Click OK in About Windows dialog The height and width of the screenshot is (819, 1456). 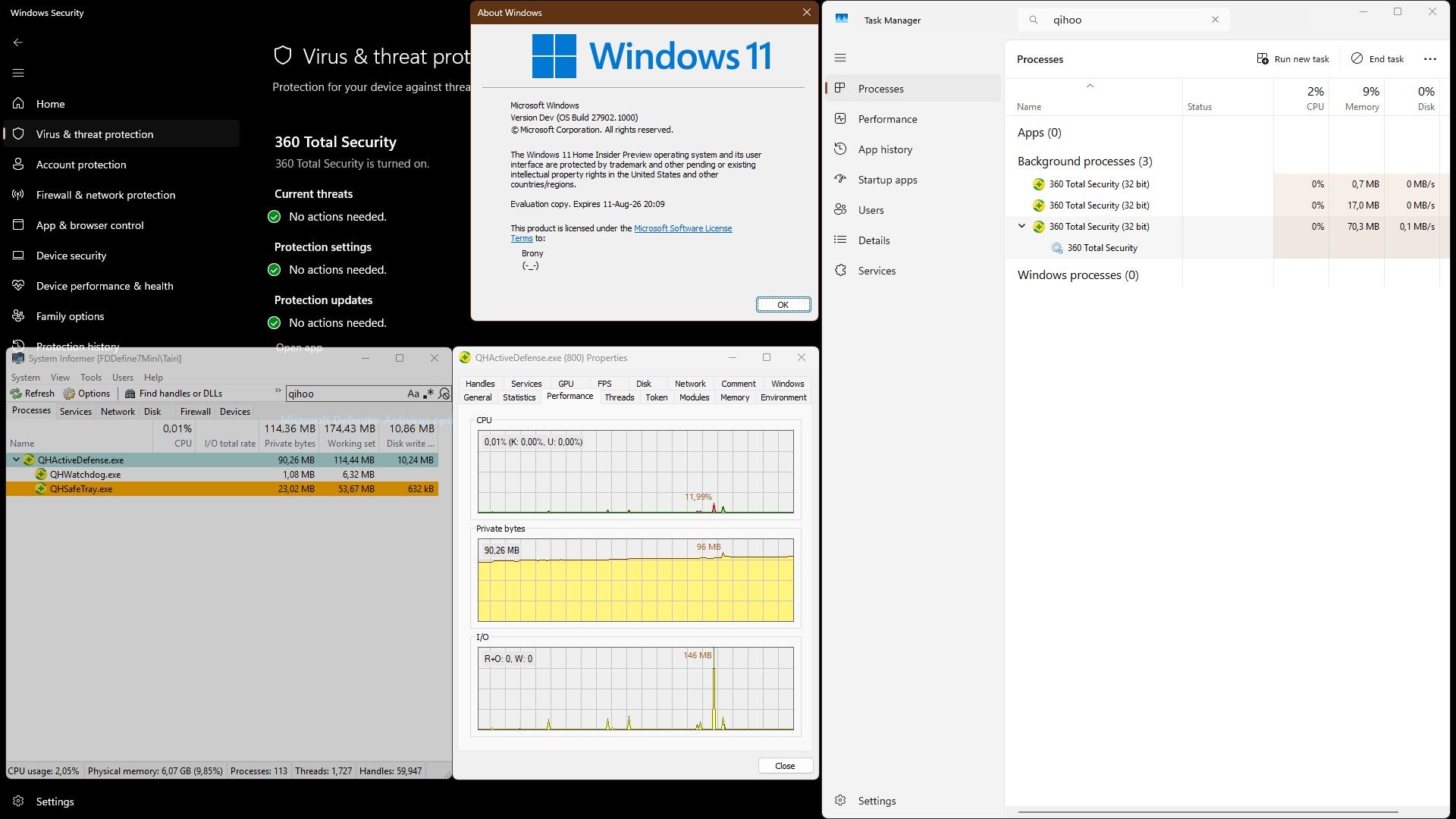click(x=783, y=305)
